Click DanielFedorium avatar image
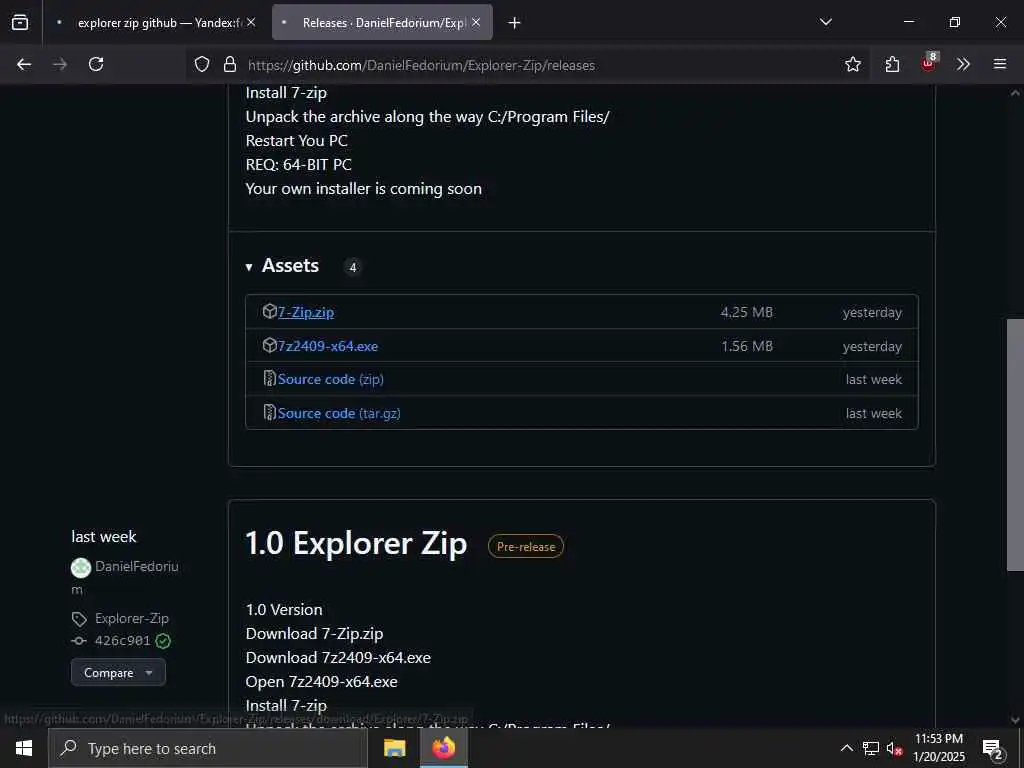The width and height of the screenshot is (1024, 768). tap(81, 568)
